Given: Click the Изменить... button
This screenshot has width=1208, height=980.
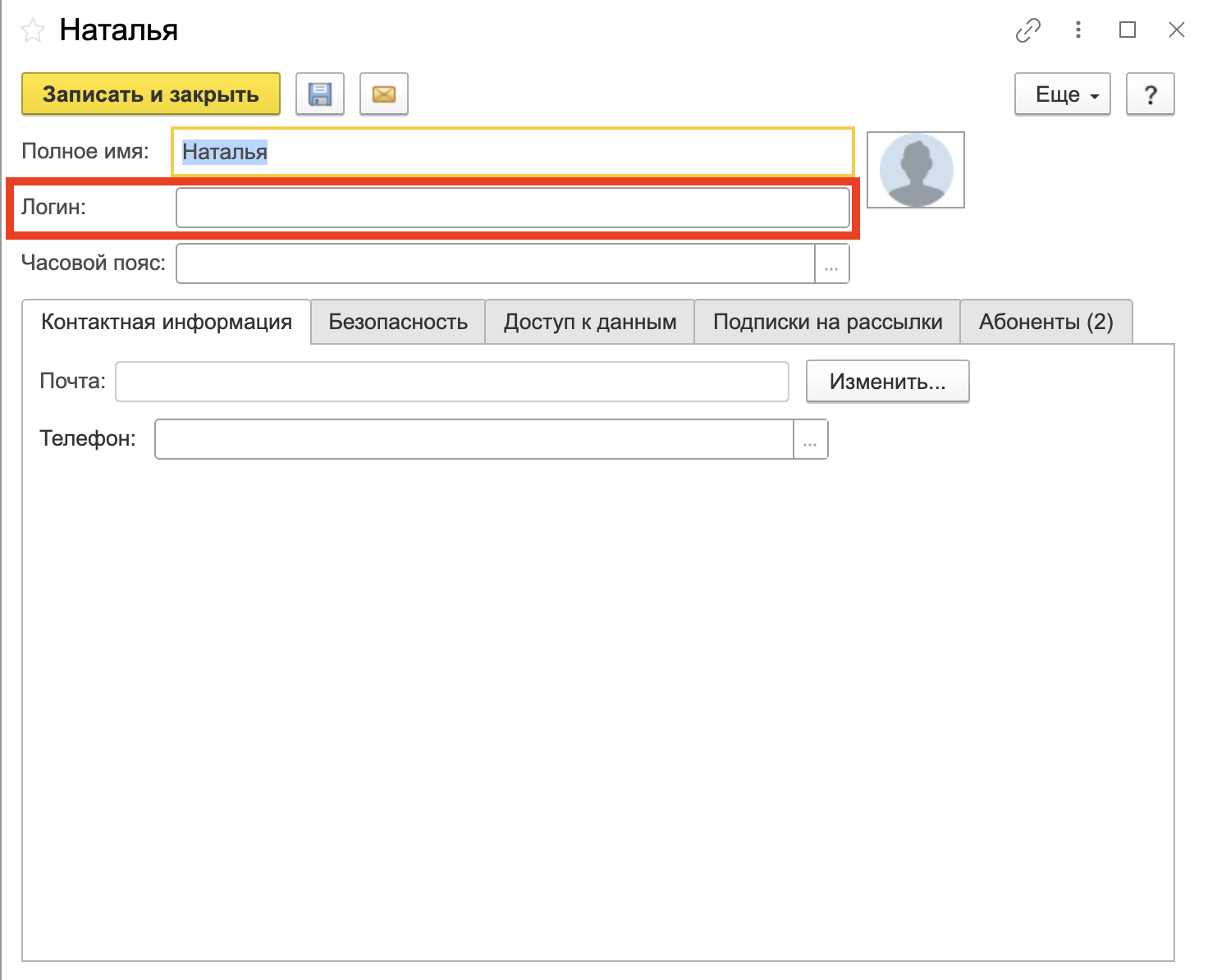Looking at the screenshot, I should 887,382.
